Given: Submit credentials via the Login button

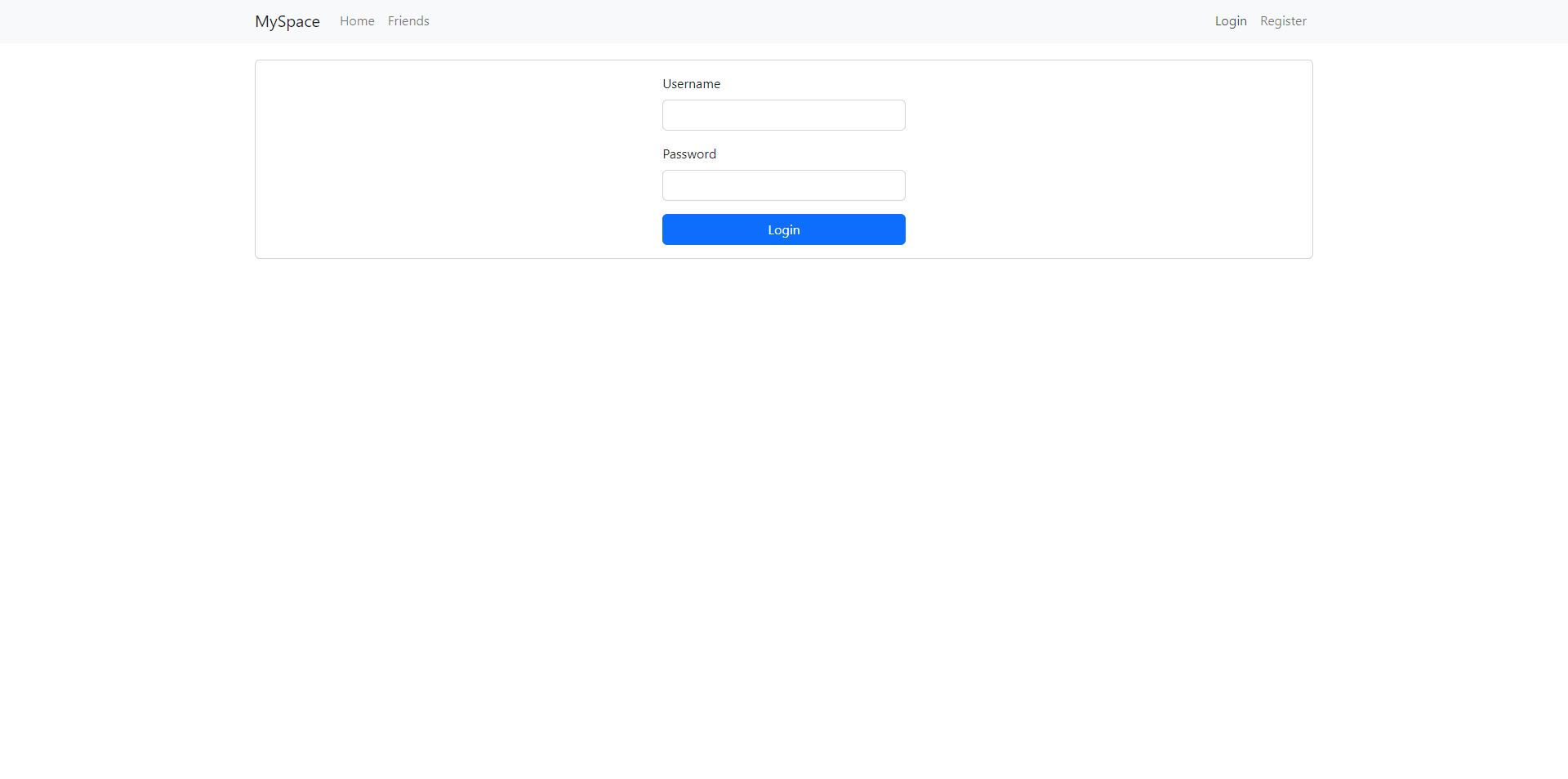Looking at the screenshot, I should click(x=783, y=229).
